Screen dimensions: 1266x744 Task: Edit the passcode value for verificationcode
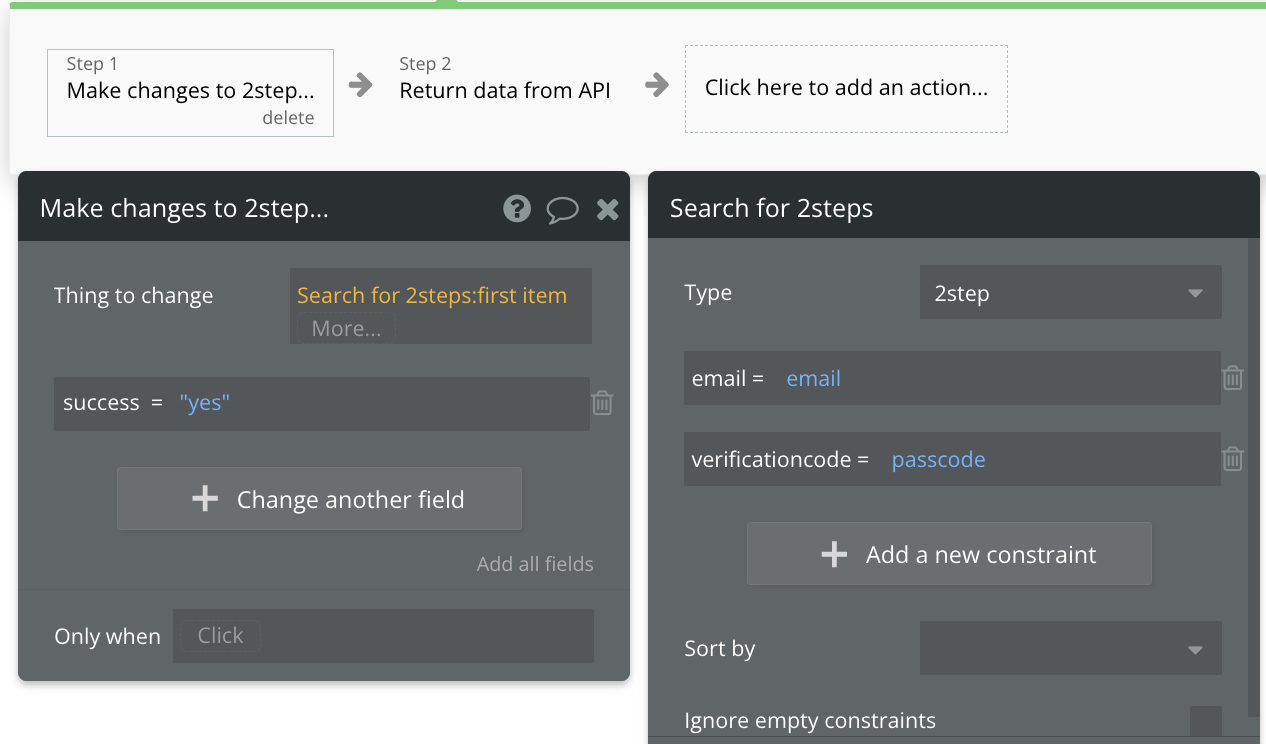click(938, 459)
